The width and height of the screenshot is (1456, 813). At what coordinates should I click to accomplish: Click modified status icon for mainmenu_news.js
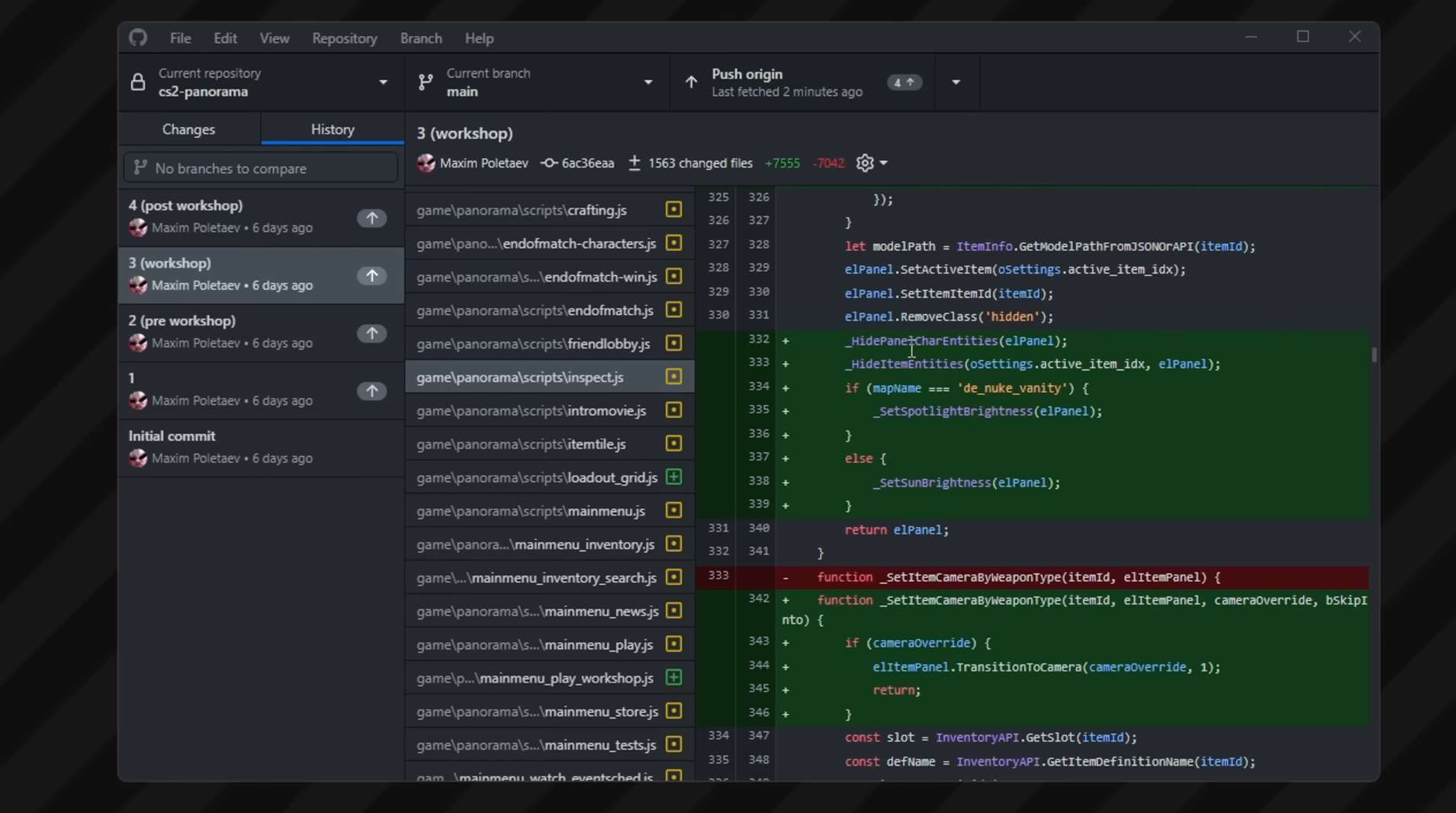(x=673, y=610)
